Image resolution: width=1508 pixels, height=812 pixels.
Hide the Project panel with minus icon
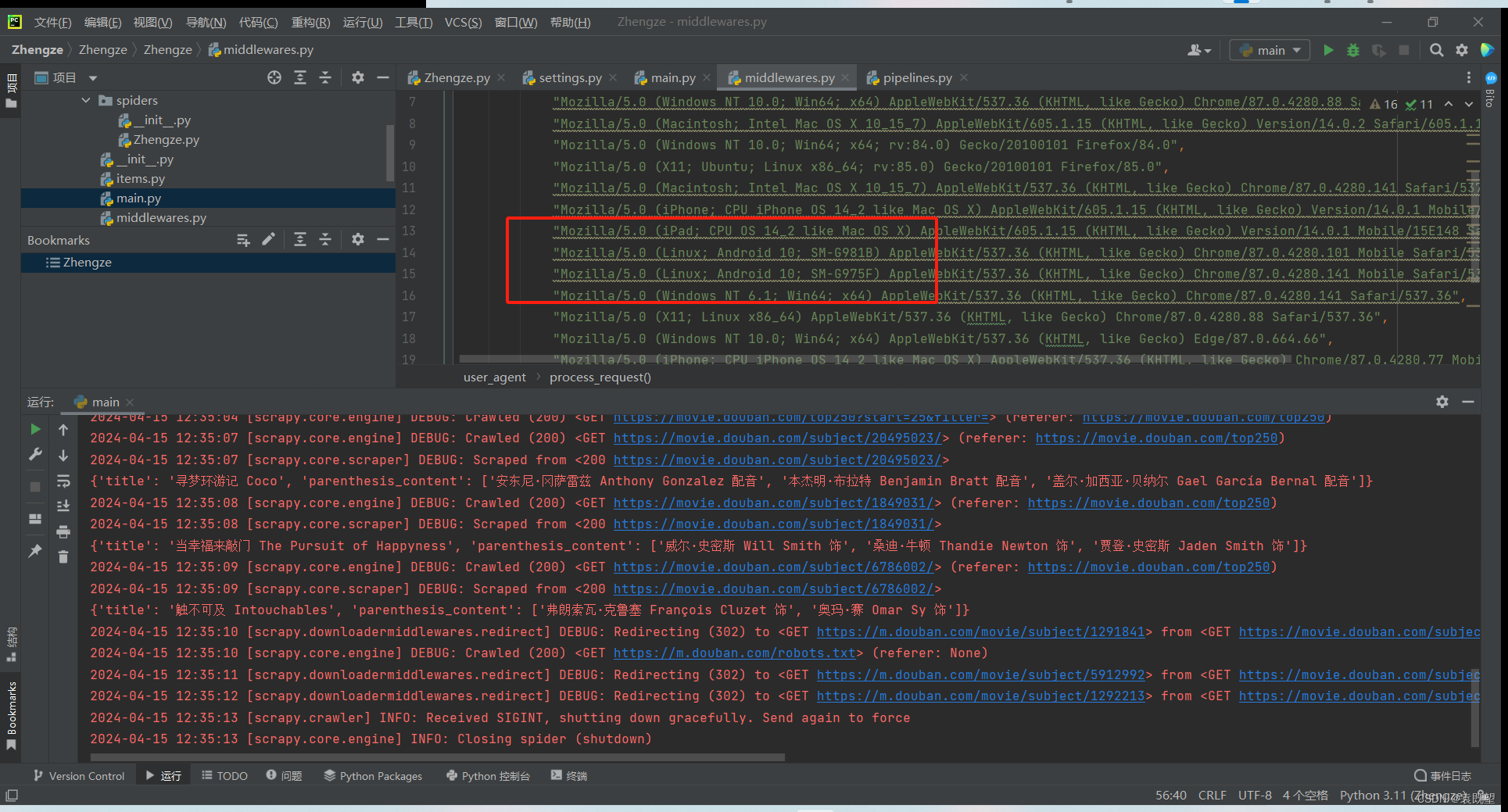point(383,77)
